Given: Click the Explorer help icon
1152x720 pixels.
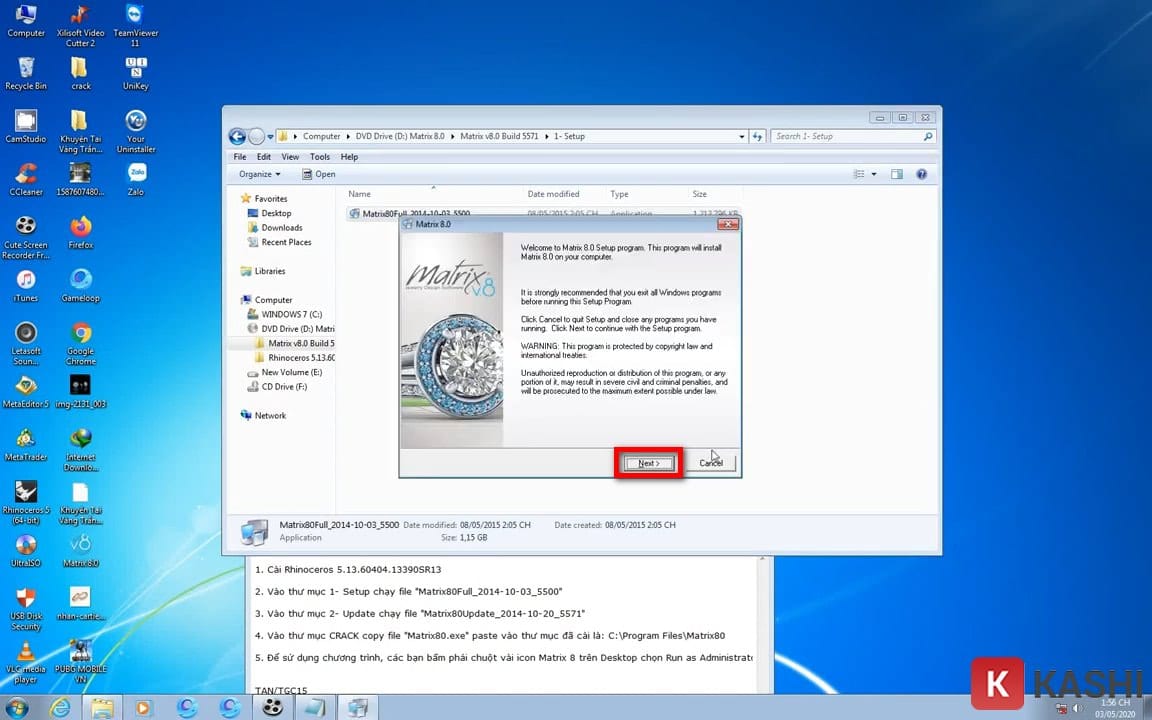Looking at the screenshot, I should point(921,174).
